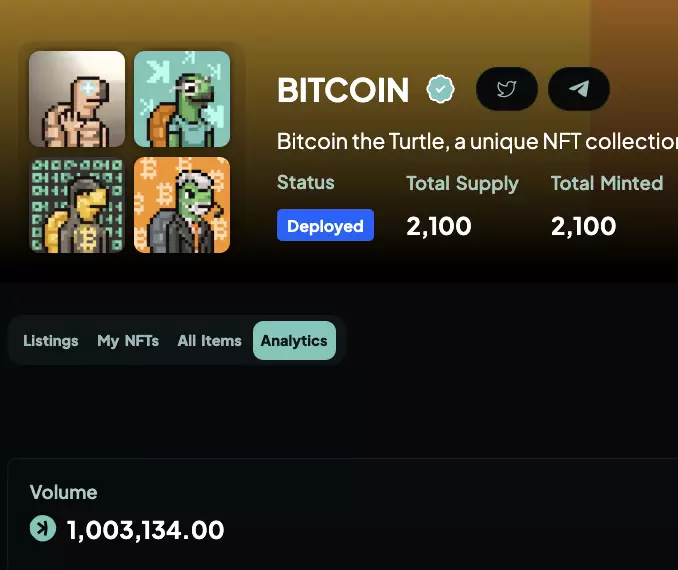The width and height of the screenshot is (678, 570).
Task: Open the Twitter link icon
Action: coord(506,89)
